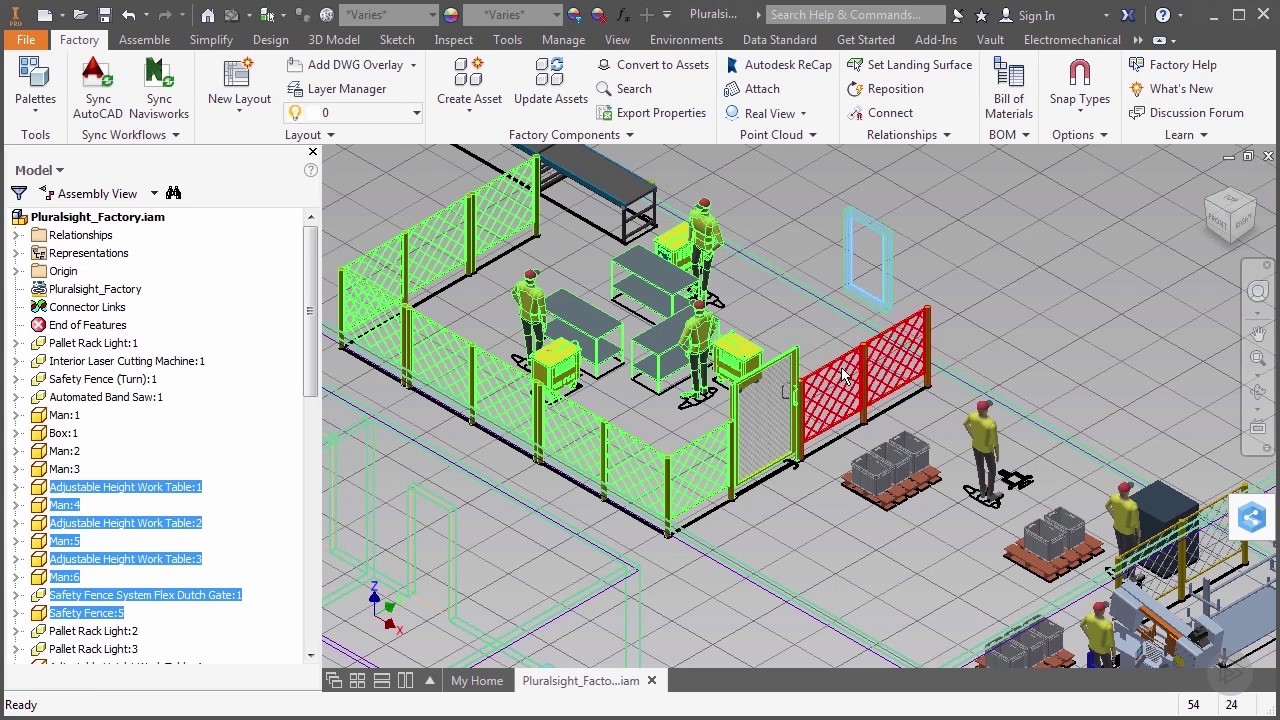Switch to the Environments tab
Screen dimensions: 1280x720
pos(686,39)
